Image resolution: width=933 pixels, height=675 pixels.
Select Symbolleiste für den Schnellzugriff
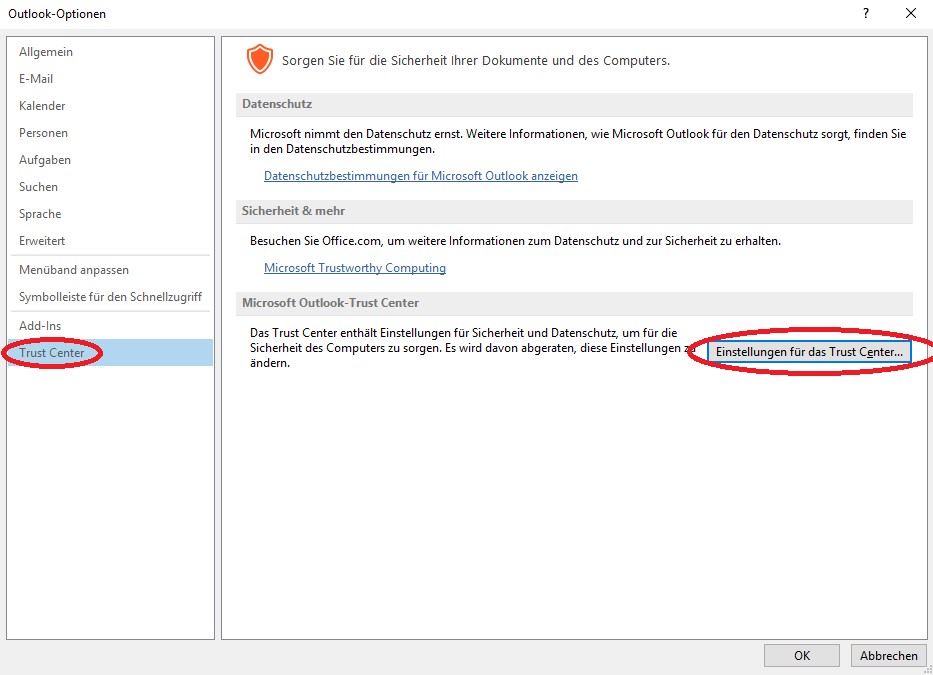[x=110, y=297]
